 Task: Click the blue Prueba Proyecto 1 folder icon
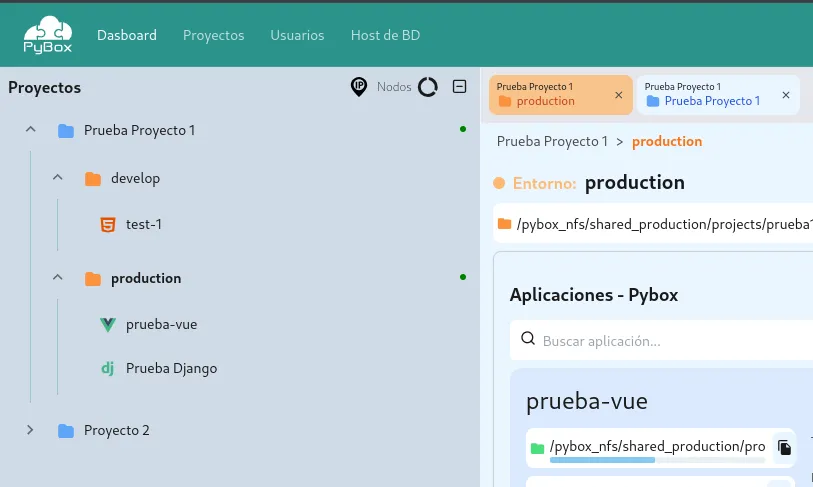66,131
